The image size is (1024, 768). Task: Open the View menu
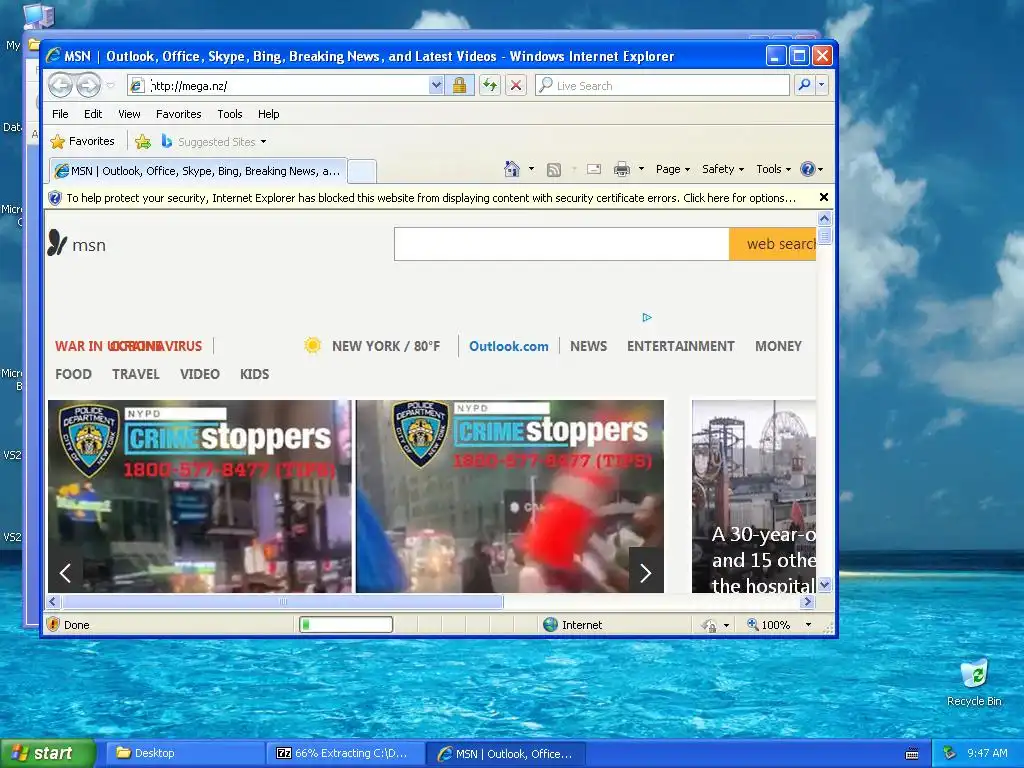pyautogui.click(x=129, y=114)
